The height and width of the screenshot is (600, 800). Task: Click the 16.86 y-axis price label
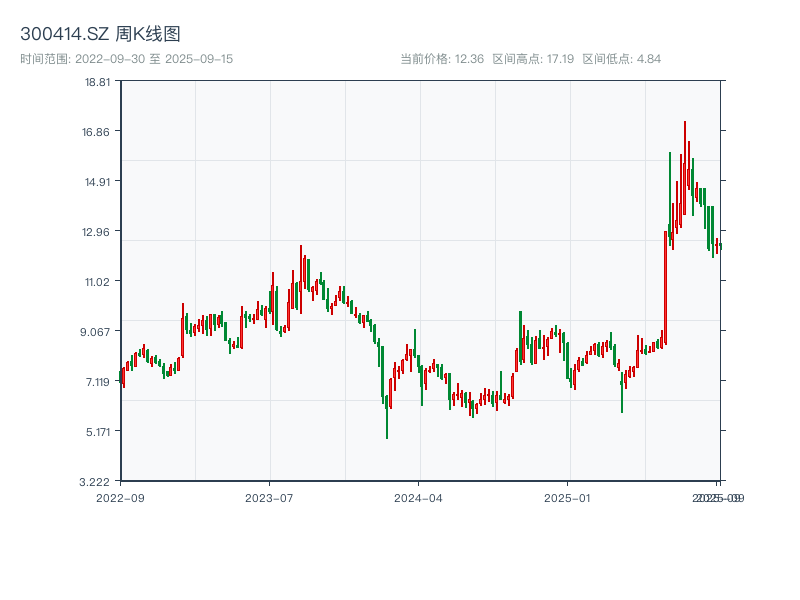point(97,132)
